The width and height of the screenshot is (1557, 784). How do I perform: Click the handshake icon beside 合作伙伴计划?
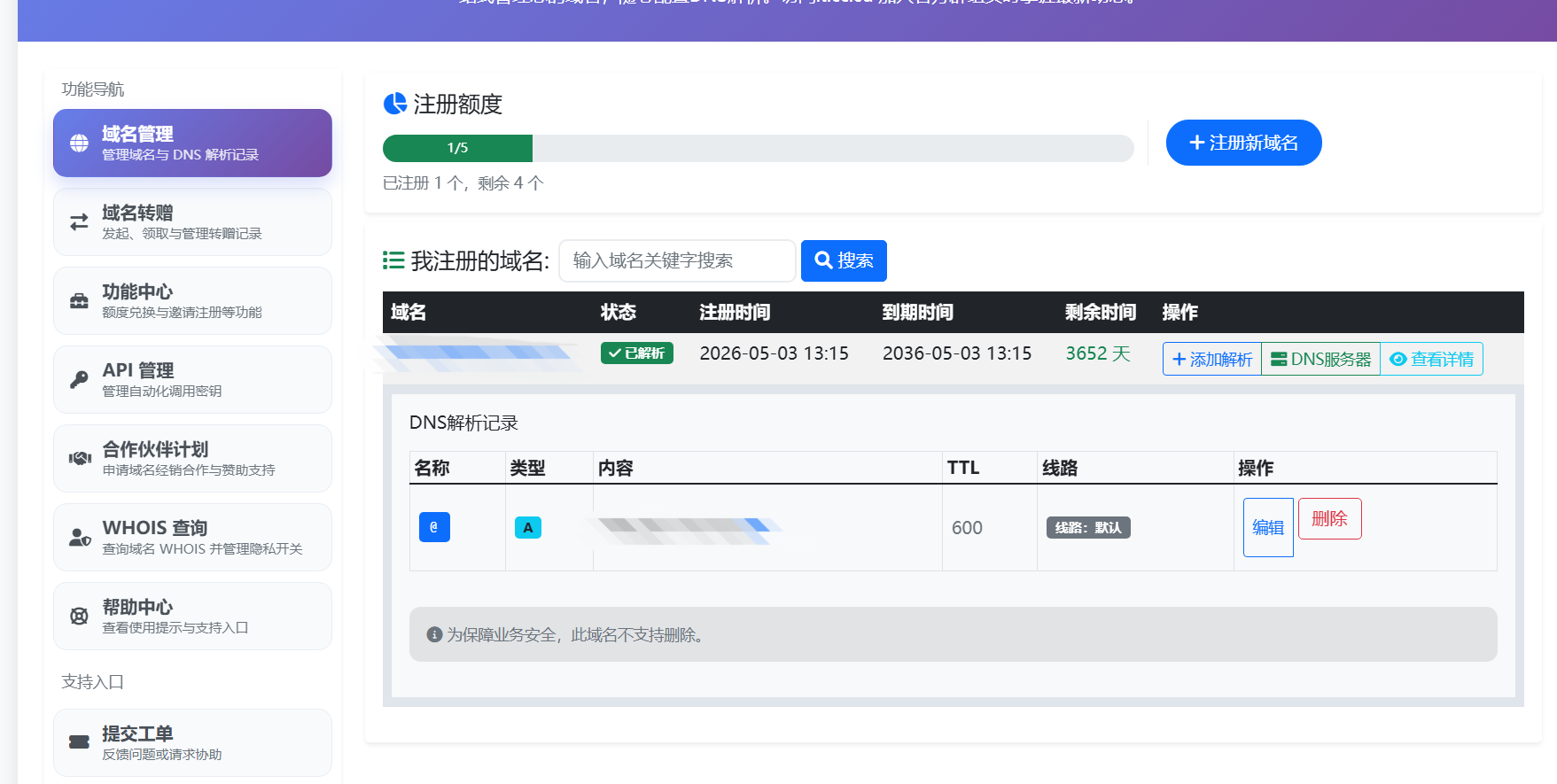[80, 458]
